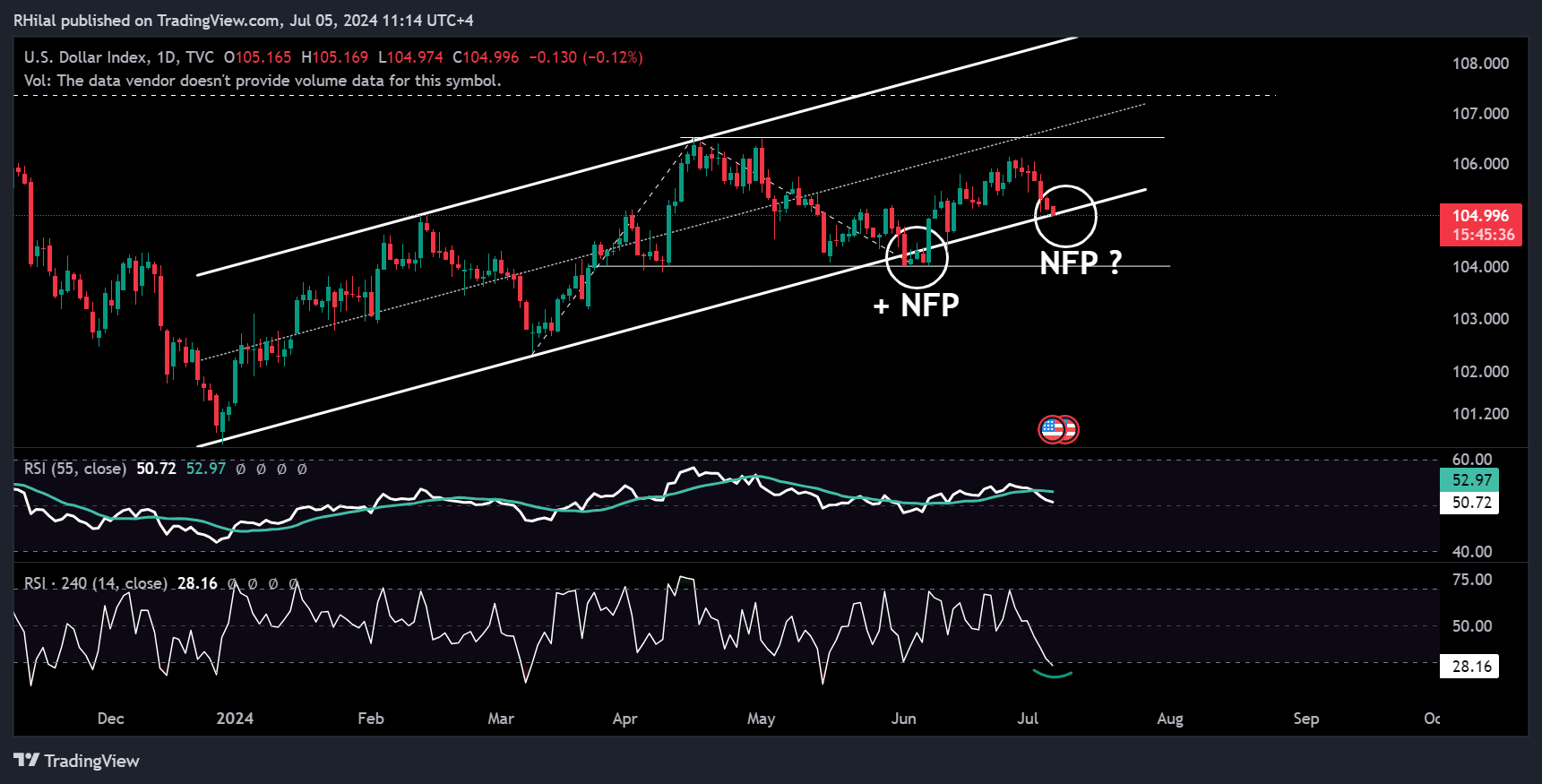Click the RHilal published header text
This screenshot has width=1542, height=784.
coord(244,20)
